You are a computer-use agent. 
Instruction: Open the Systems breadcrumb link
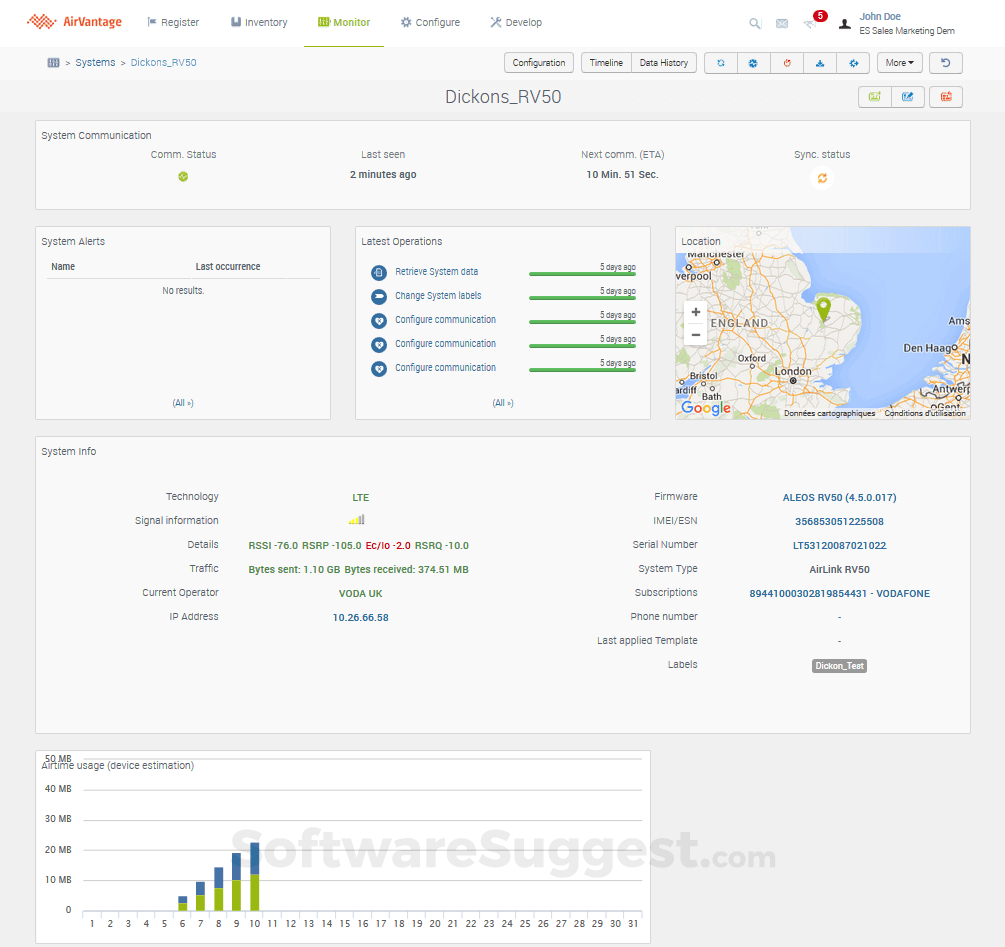click(x=95, y=63)
